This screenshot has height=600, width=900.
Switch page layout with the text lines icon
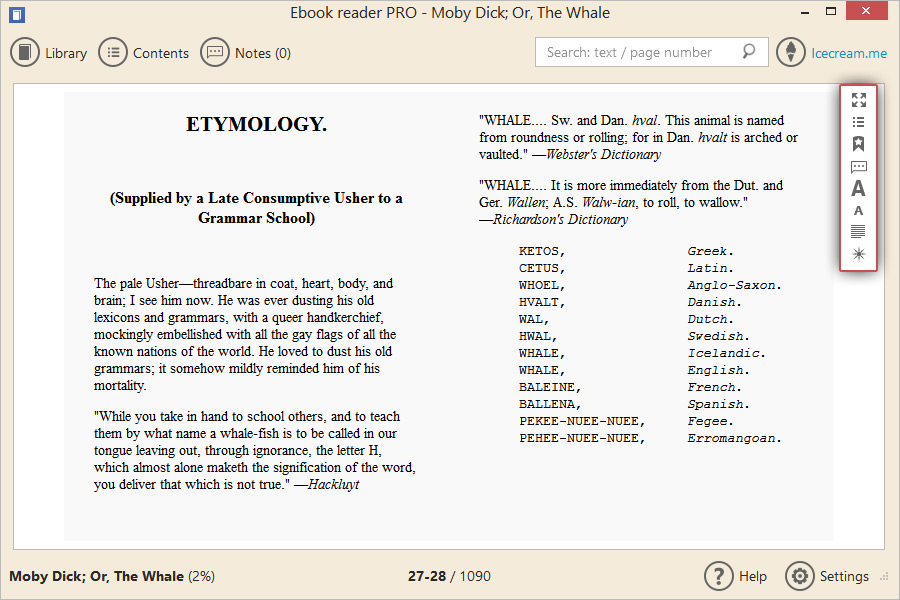[x=858, y=232]
